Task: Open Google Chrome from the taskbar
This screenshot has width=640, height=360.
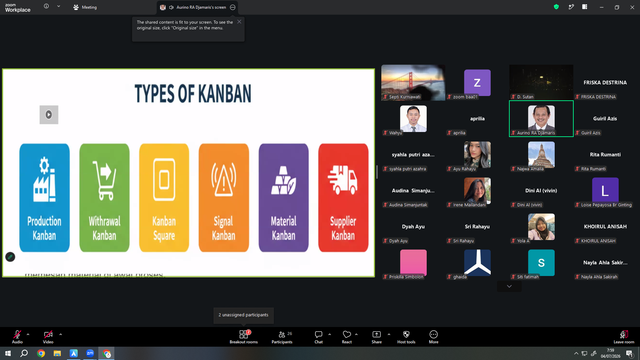Action: pyautogui.click(x=41, y=353)
